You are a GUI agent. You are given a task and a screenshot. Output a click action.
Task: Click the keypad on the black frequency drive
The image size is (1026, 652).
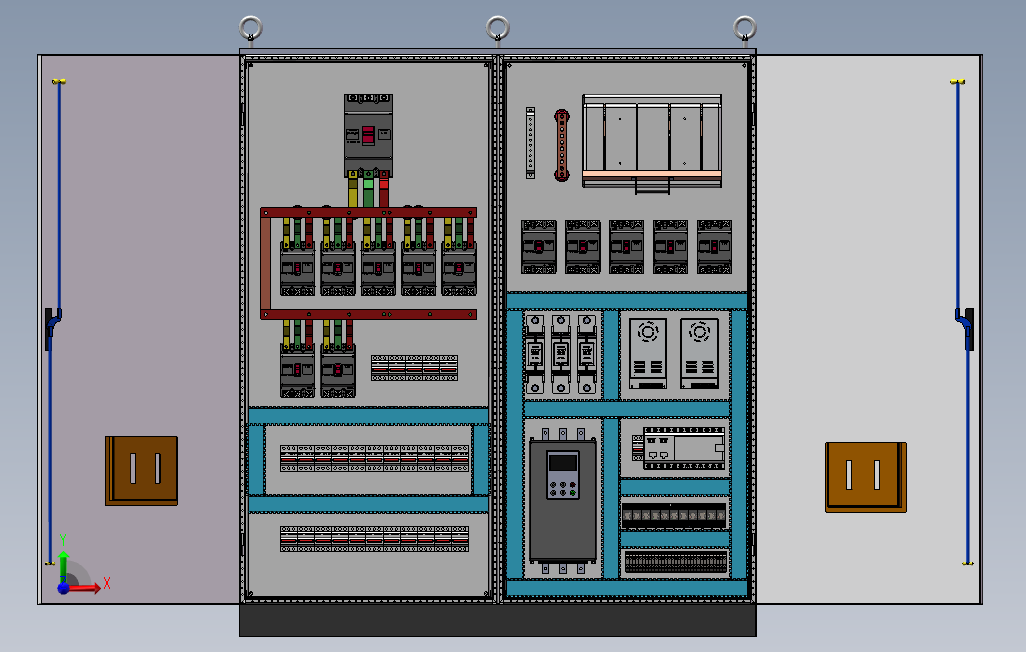pos(563,475)
